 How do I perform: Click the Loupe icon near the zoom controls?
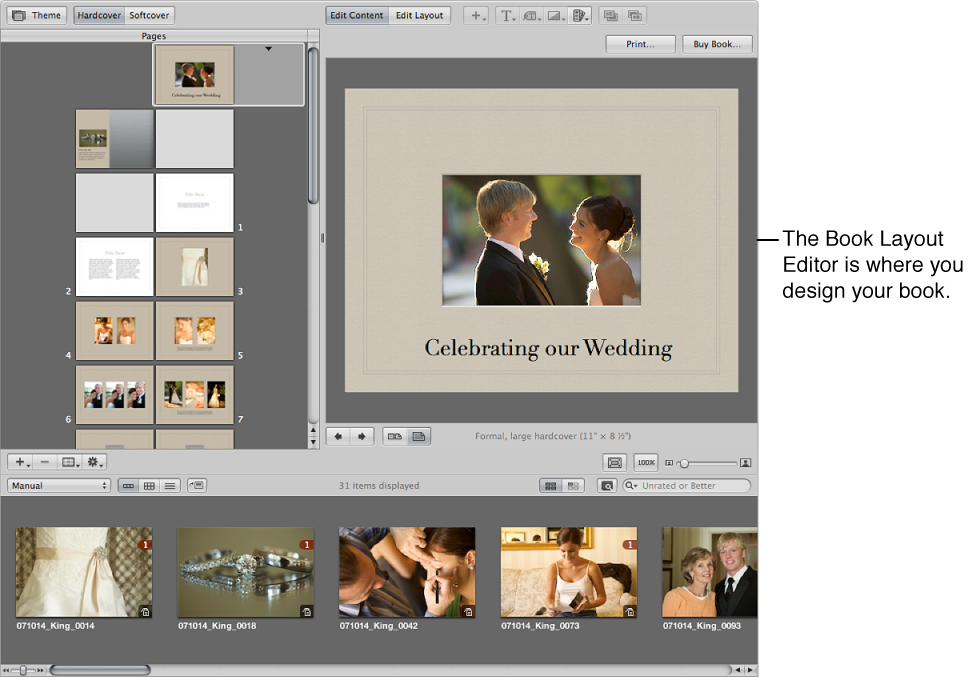pos(614,462)
